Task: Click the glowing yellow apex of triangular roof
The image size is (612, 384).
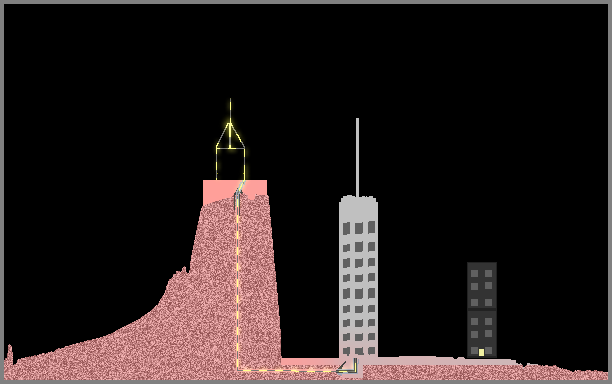Action: [x=230, y=125]
